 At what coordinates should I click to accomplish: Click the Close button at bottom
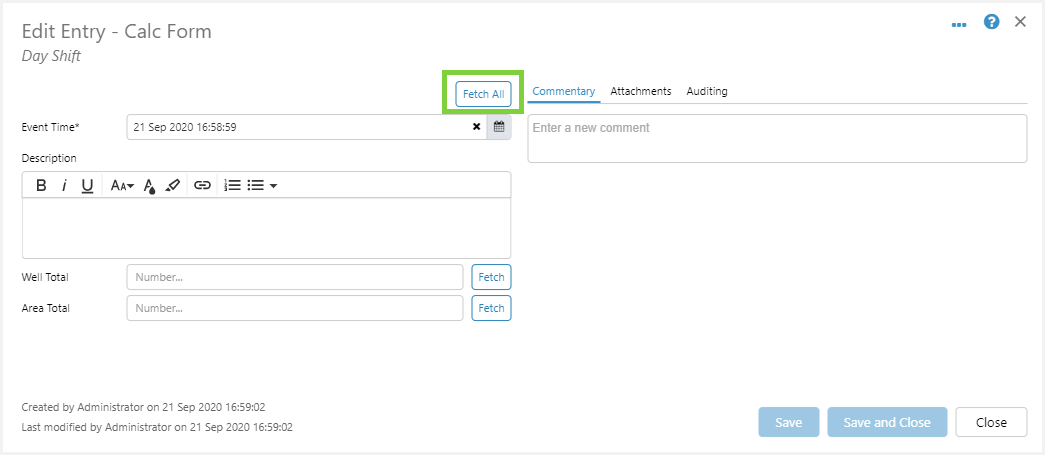pyautogui.click(x=991, y=422)
